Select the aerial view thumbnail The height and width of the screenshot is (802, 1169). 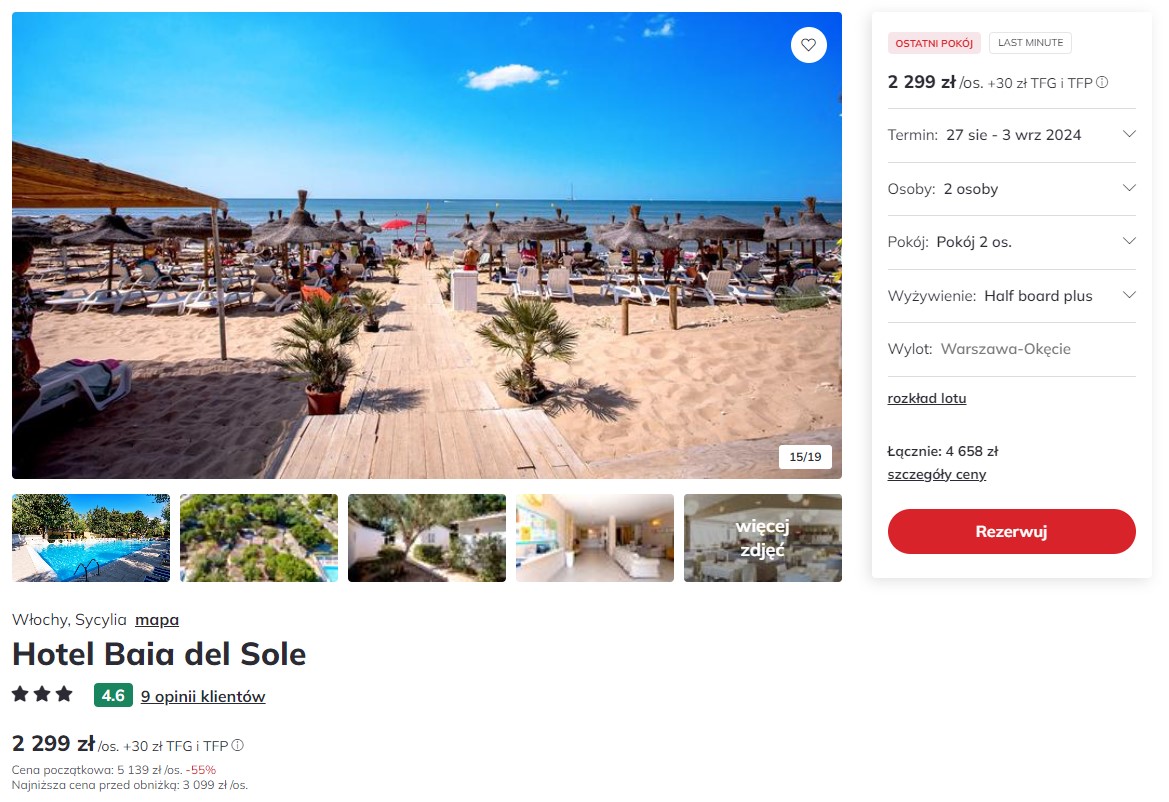click(259, 537)
